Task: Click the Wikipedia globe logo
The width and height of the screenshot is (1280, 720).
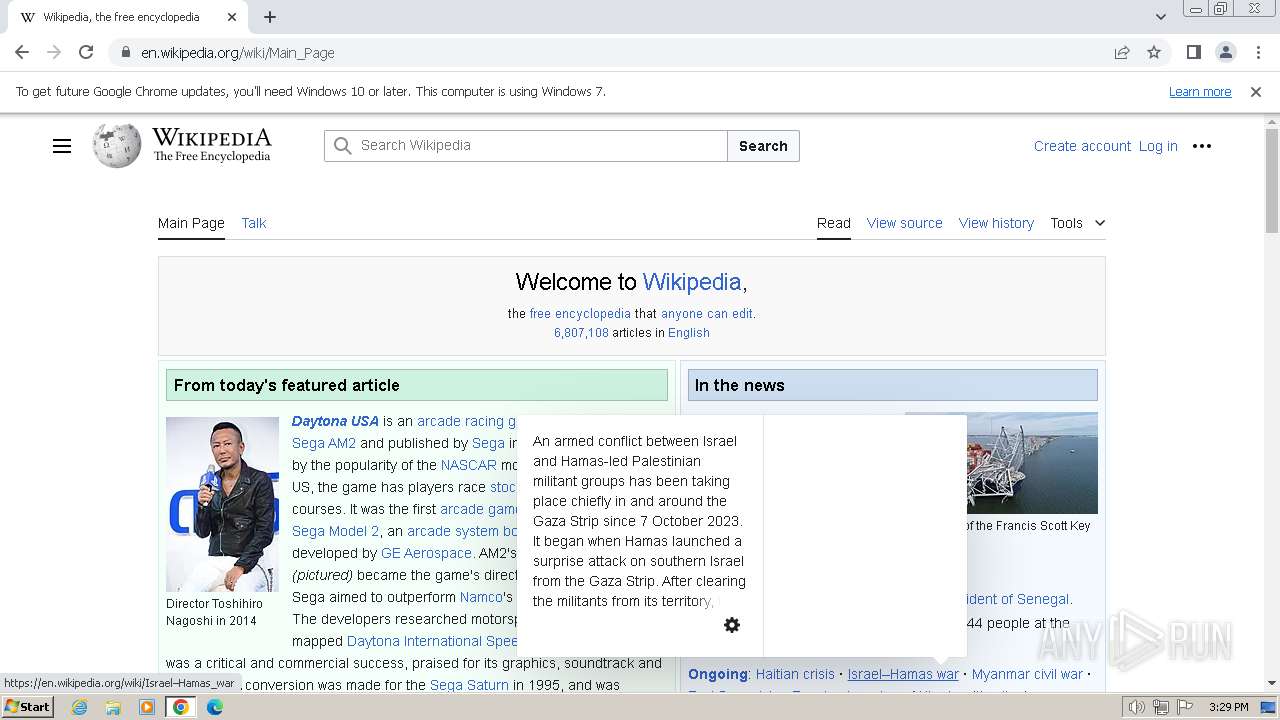Action: point(117,146)
